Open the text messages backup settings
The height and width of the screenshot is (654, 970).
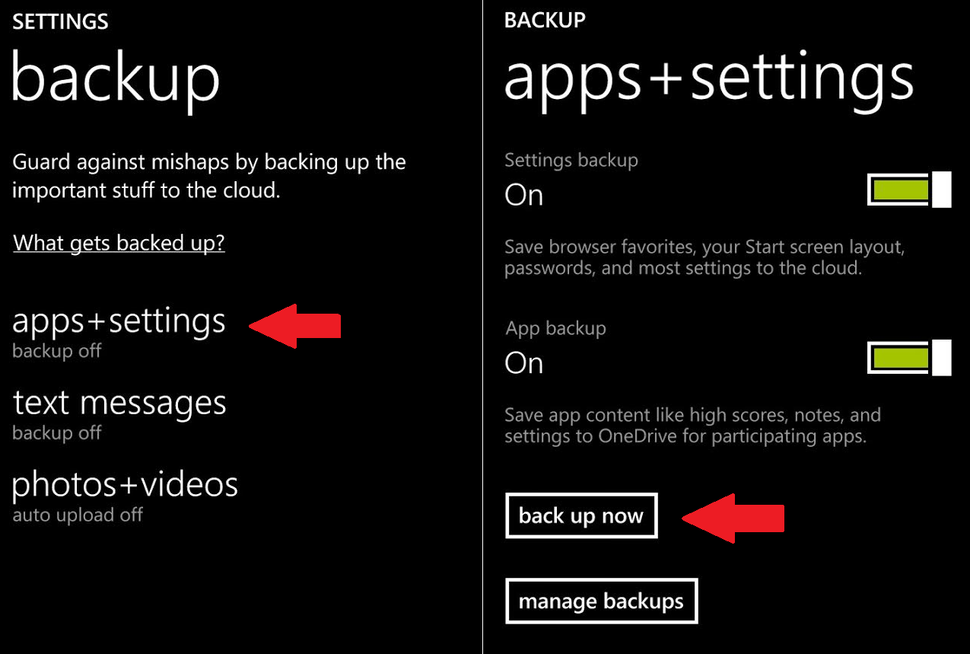tap(119, 404)
